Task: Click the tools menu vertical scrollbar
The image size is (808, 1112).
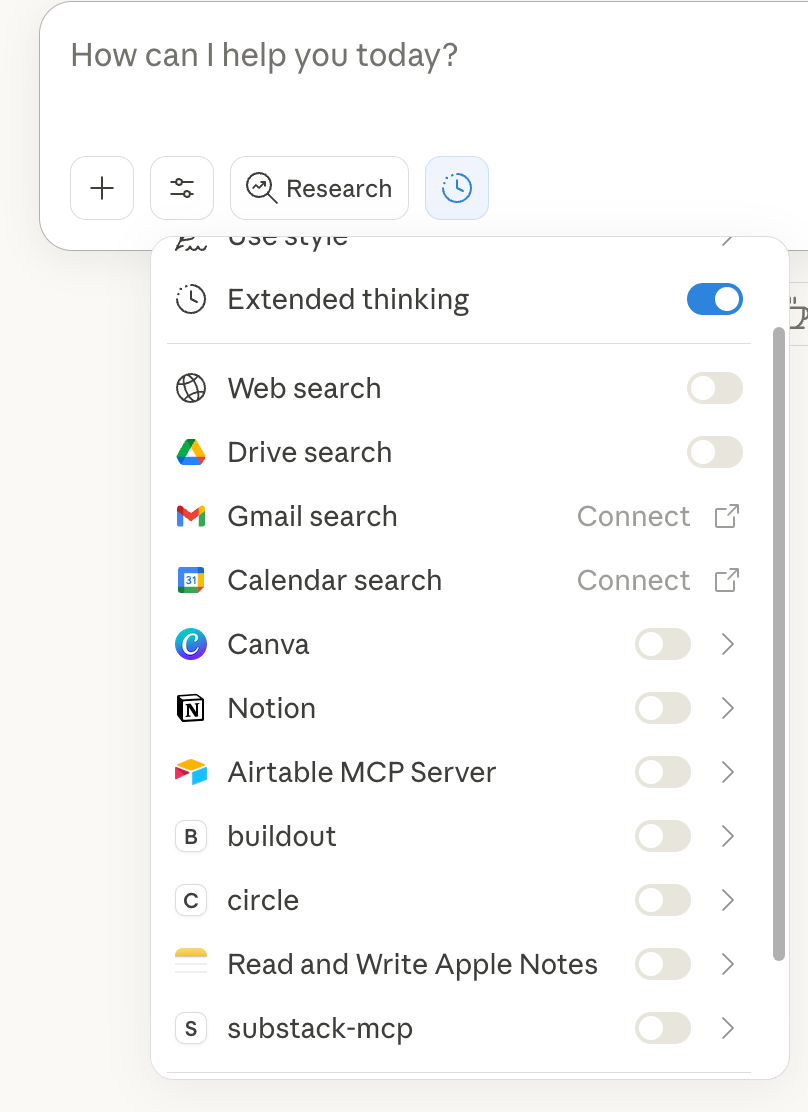Action: coord(778,644)
